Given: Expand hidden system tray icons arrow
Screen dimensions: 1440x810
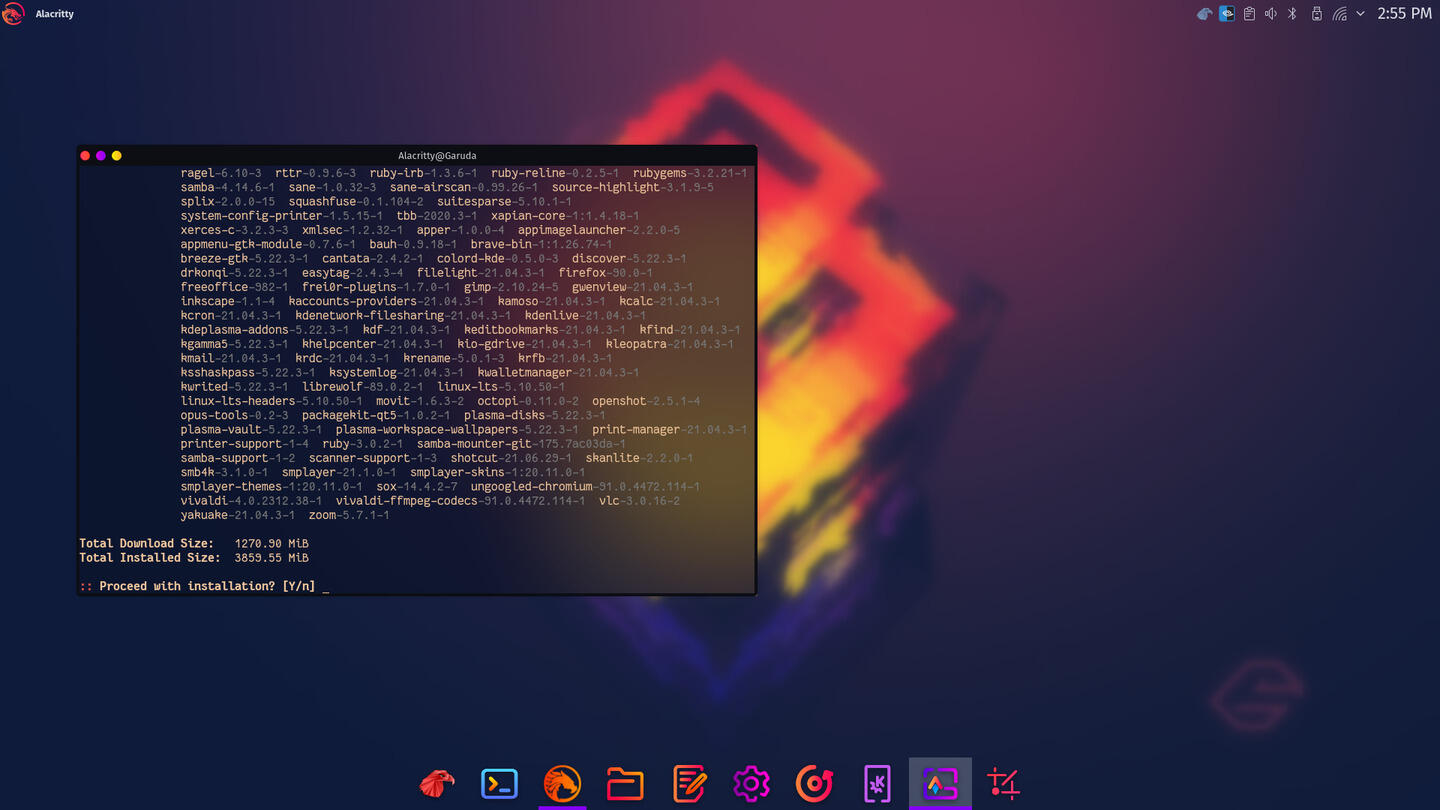Looking at the screenshot, I should point(1360,14).
